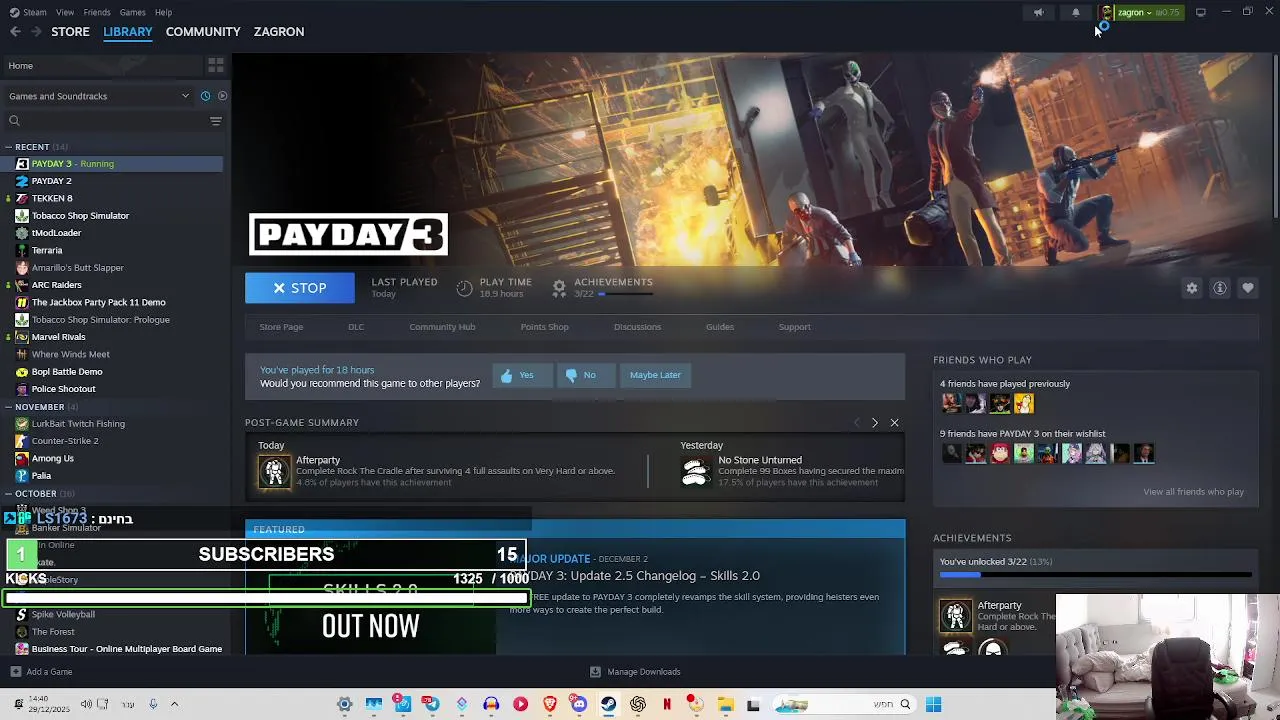
Task: Show next post-game summary items
Action: [874, 423]
